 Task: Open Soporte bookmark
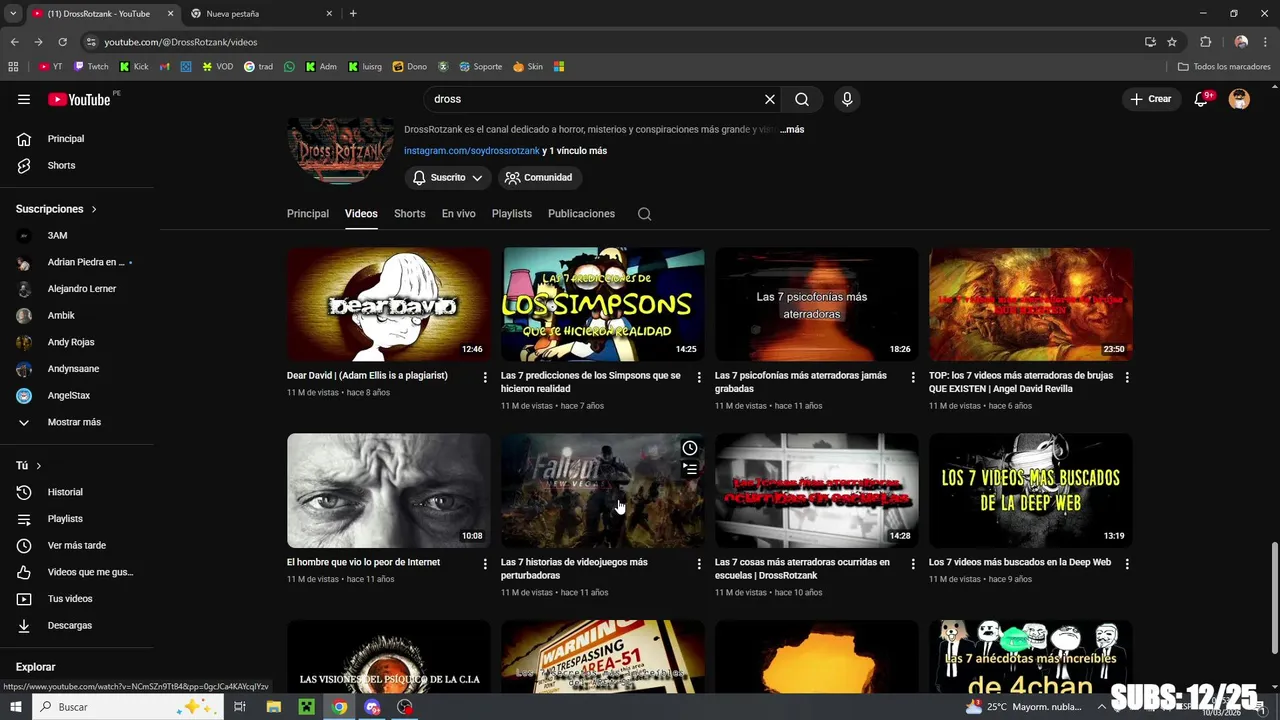click(x=480, y=67)
